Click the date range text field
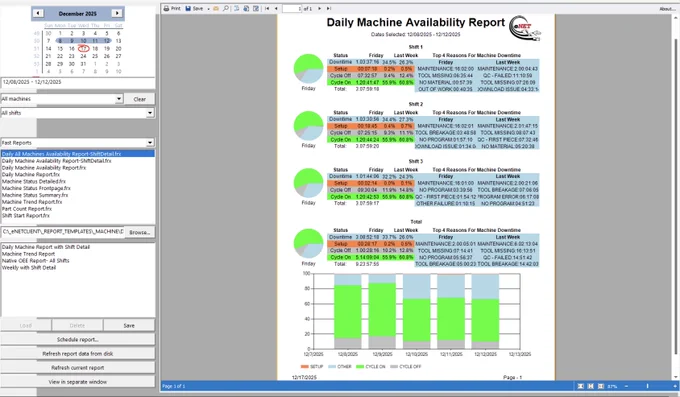 pyautogui.click(x=78, y=82)
